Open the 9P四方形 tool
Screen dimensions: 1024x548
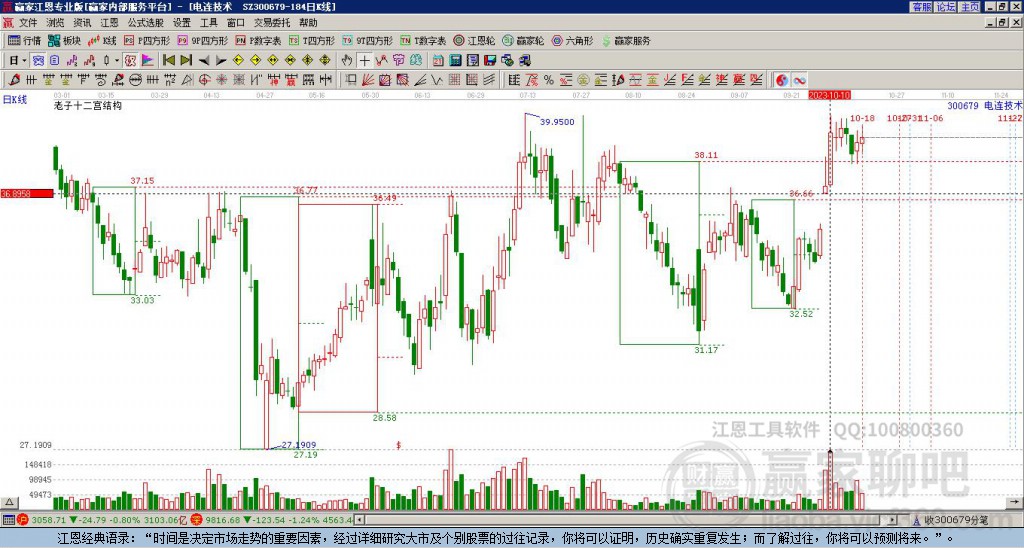click(x=202, y=40)
